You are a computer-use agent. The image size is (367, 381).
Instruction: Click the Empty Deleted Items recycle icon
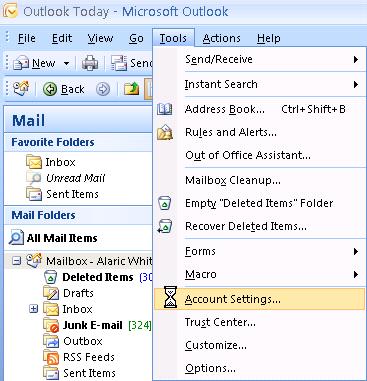point(165,203)
